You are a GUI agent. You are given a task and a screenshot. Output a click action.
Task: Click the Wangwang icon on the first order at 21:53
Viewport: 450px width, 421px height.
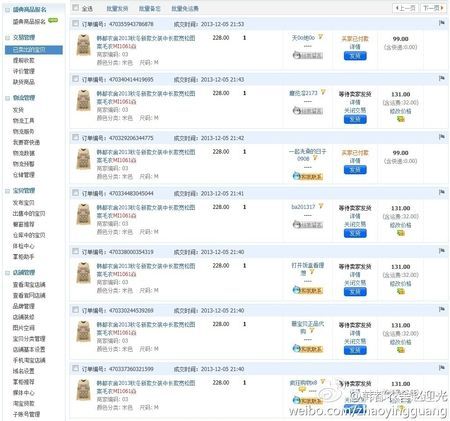point(308,55)
